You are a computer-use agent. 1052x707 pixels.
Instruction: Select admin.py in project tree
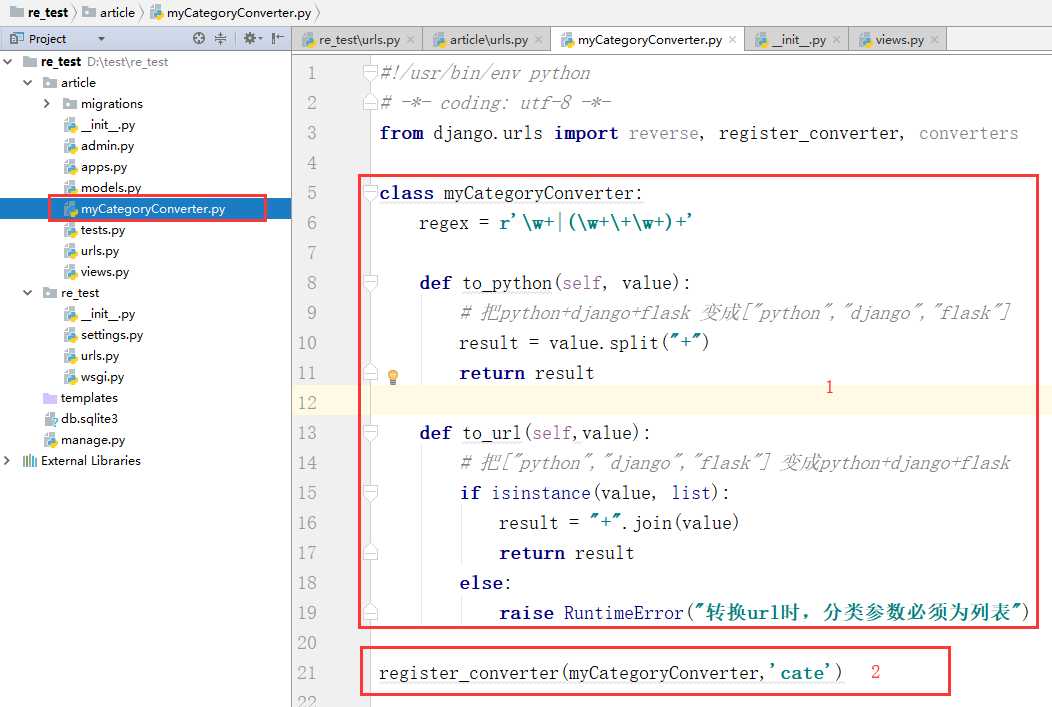[x=99, y=146]
